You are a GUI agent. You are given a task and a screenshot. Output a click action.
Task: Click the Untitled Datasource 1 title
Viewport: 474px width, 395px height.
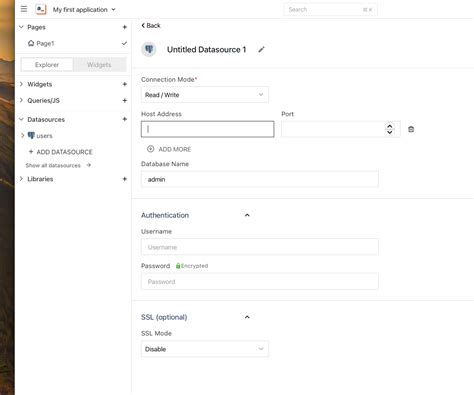click(206, 50)
